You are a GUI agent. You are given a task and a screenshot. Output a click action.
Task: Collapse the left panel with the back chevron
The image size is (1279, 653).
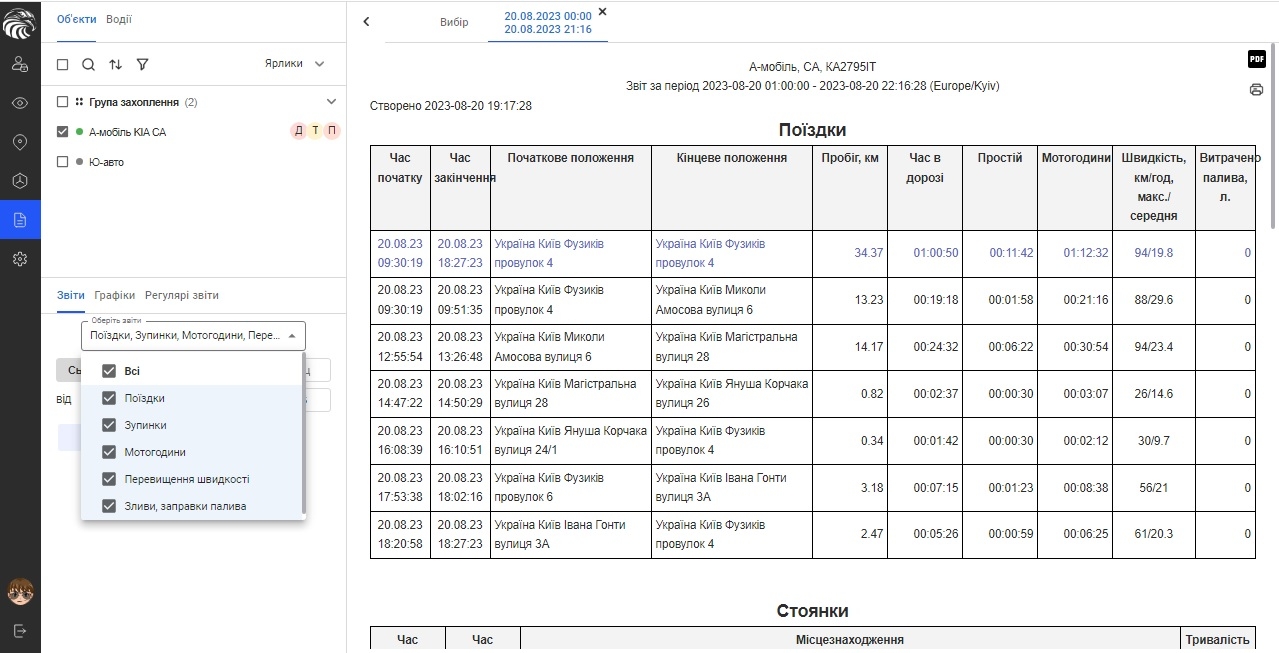click(366, 22)
